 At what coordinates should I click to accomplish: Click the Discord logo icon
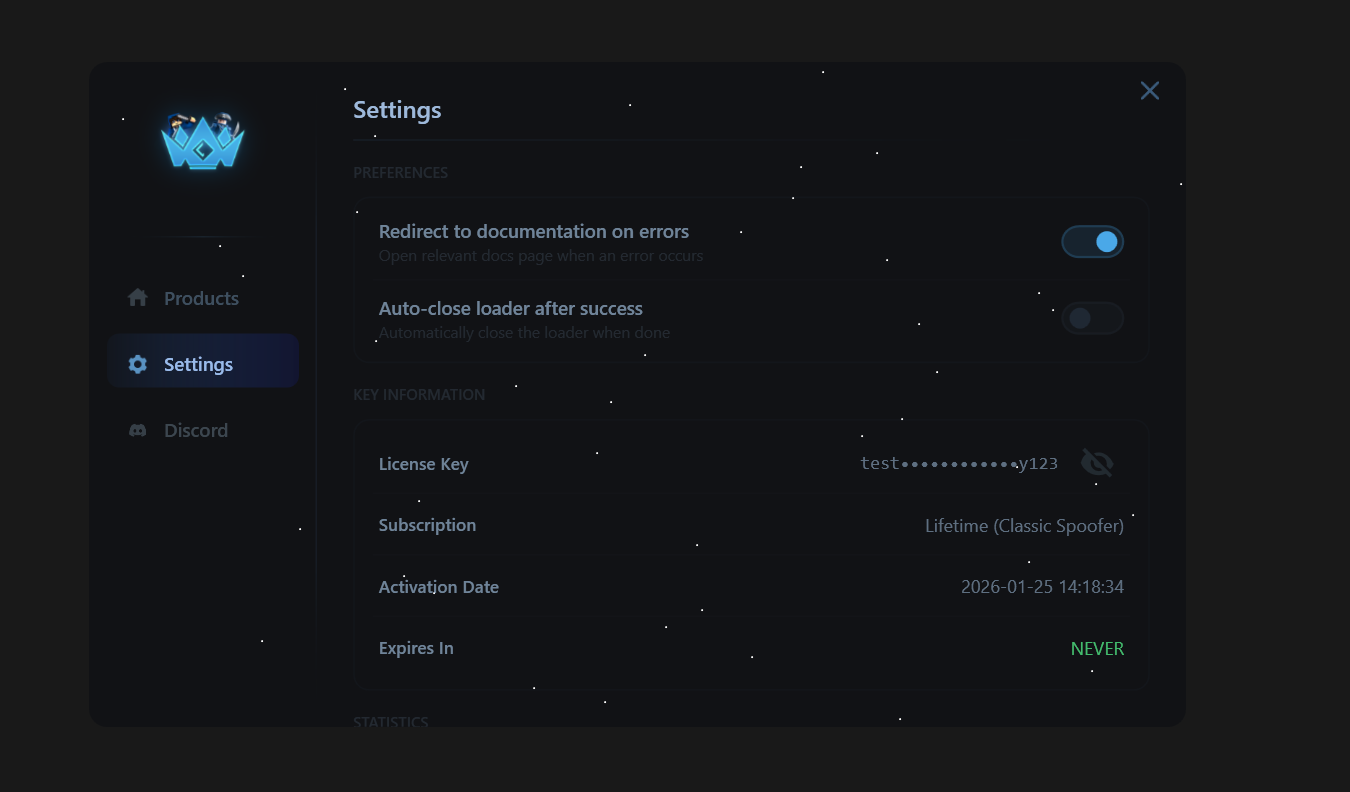tap(138, 430)
